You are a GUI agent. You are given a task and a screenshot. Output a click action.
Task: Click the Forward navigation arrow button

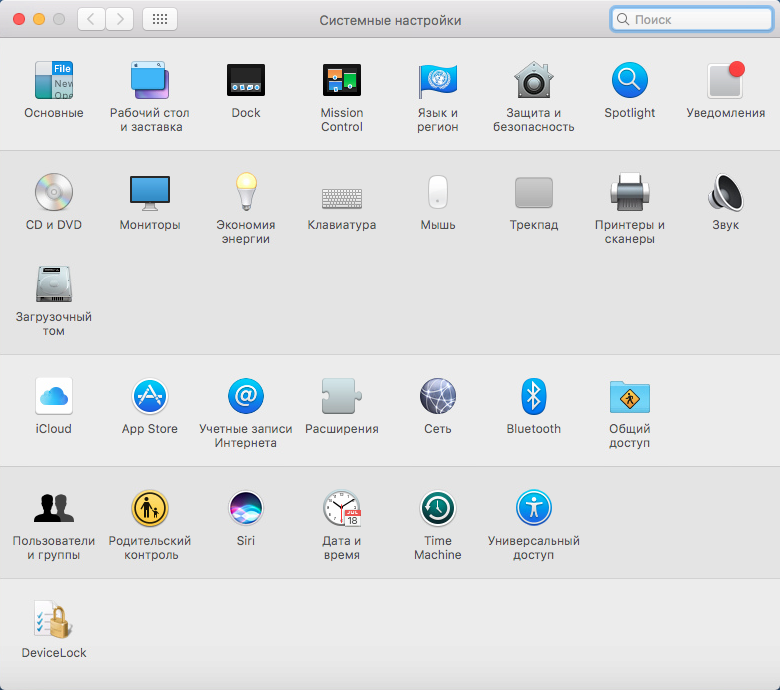pyautogui.click(x=120, y=19)
